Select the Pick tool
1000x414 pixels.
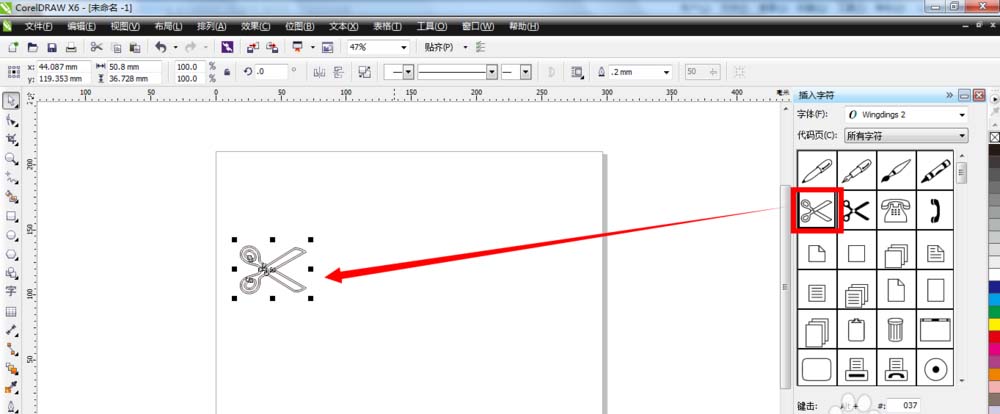click(11, 101)
